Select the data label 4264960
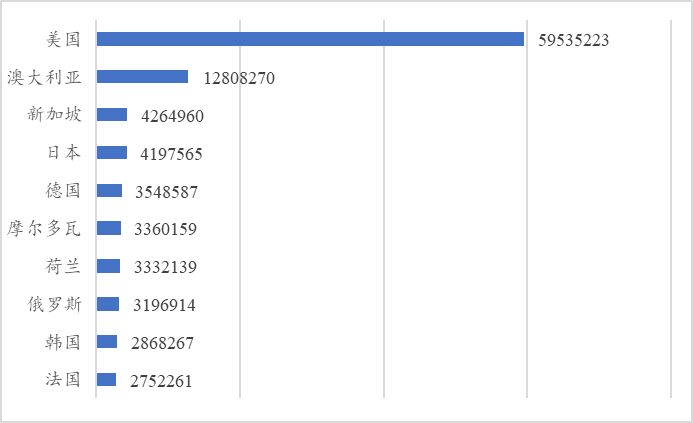 point(172,116)
